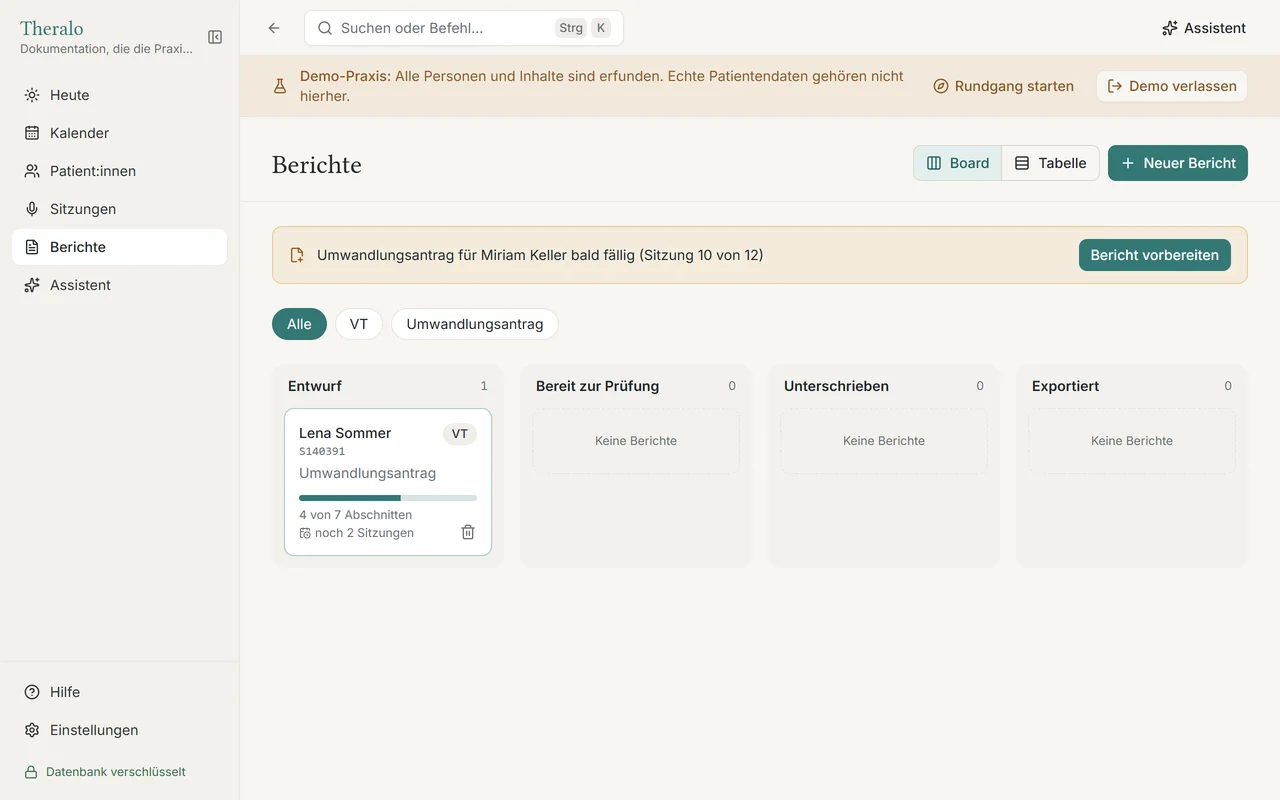Create a report with Neuer Bericht
This screenshot has height=800, width=1280.
click(1178, 163)
